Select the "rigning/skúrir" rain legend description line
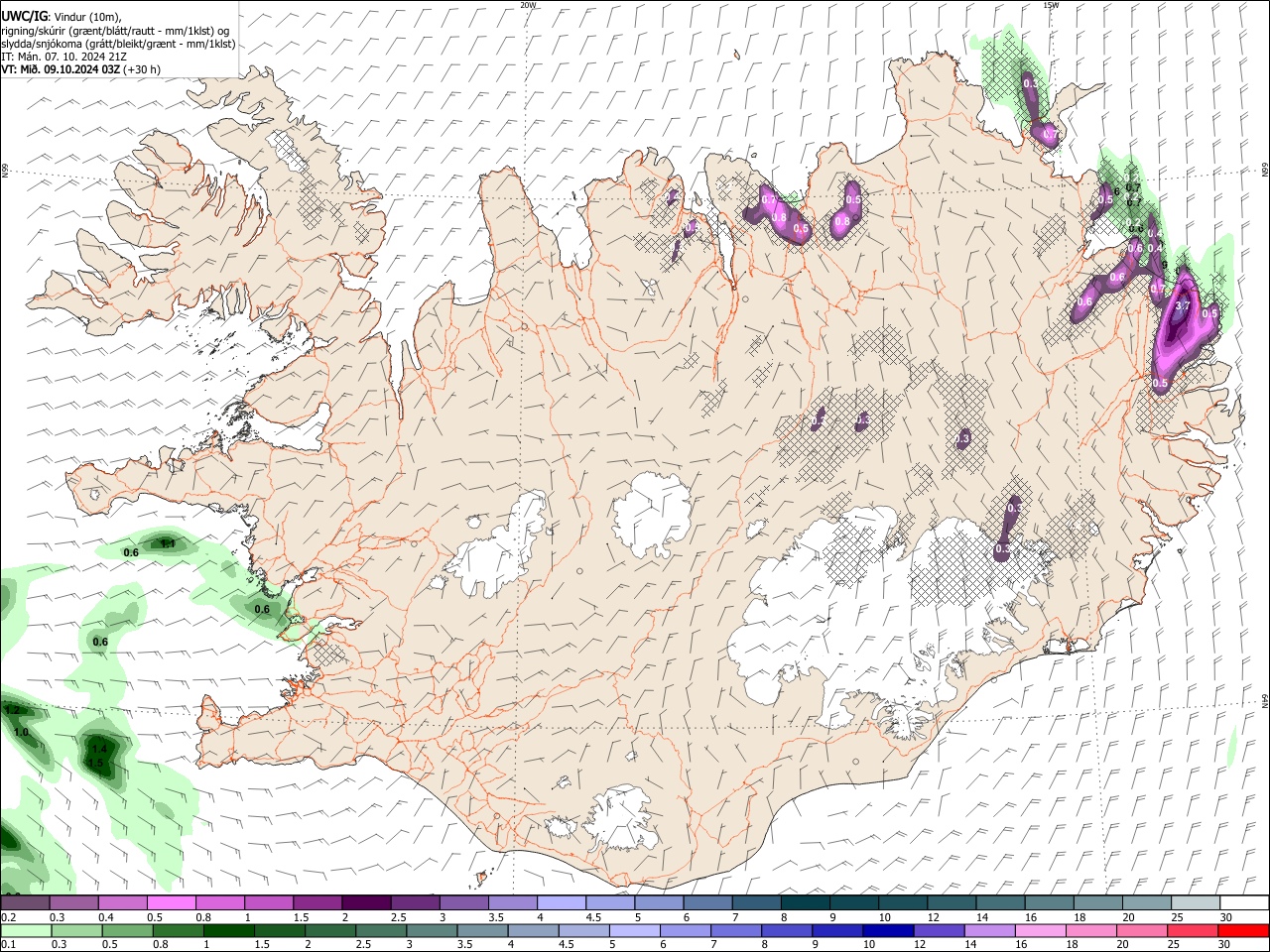 (x=115, y=31)
